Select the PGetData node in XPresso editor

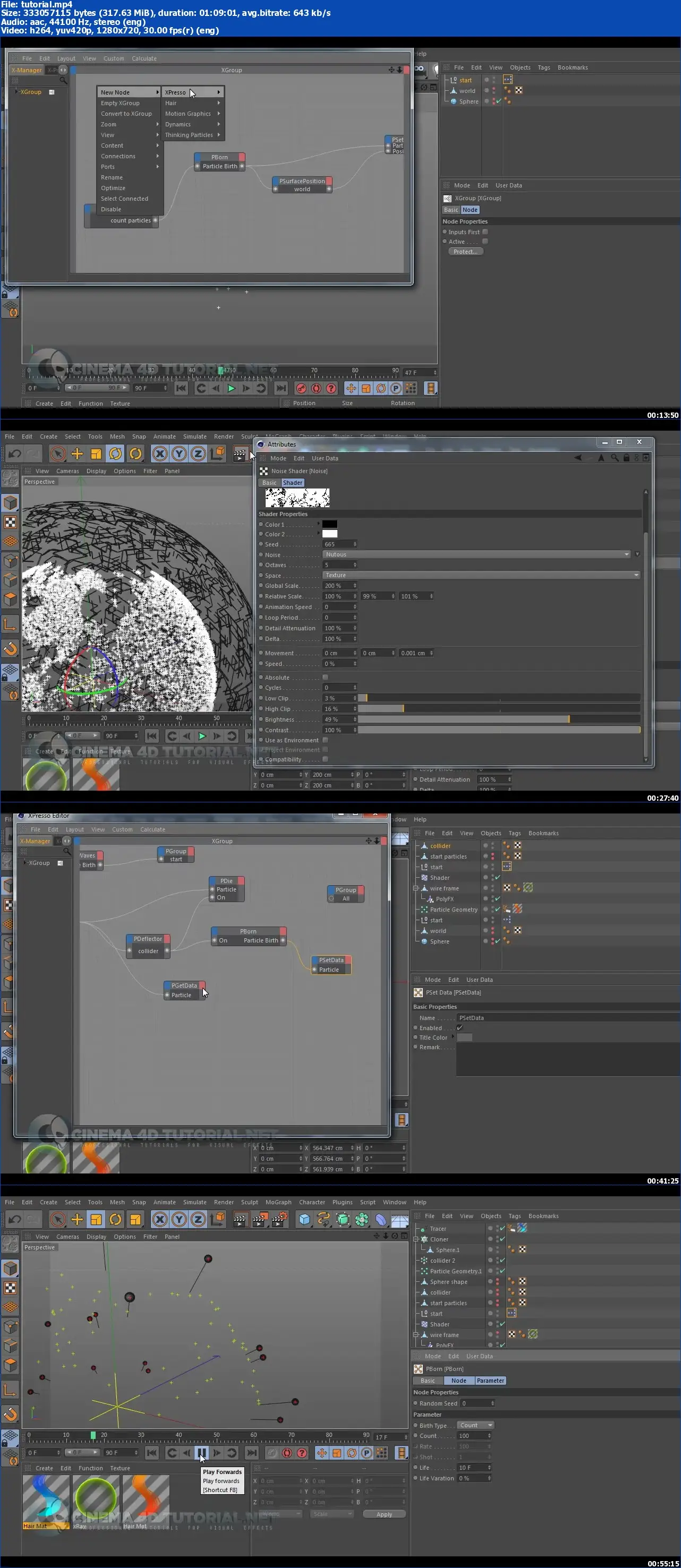click(184, 986)
